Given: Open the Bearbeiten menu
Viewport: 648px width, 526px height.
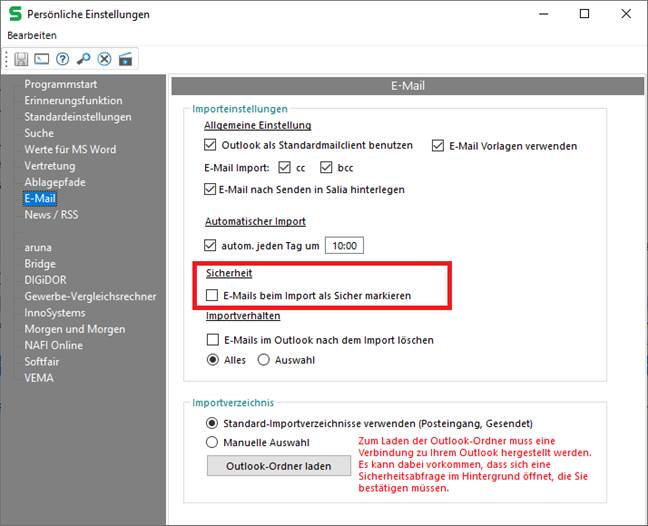Looking at the screenshot, I should pyautogui.click(x=32, y=35).
